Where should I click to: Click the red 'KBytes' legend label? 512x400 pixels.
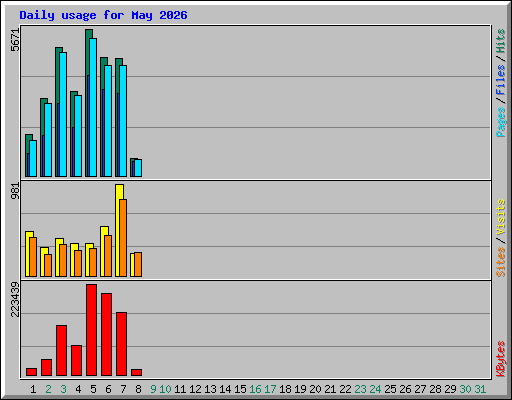[x=501, y=359]
